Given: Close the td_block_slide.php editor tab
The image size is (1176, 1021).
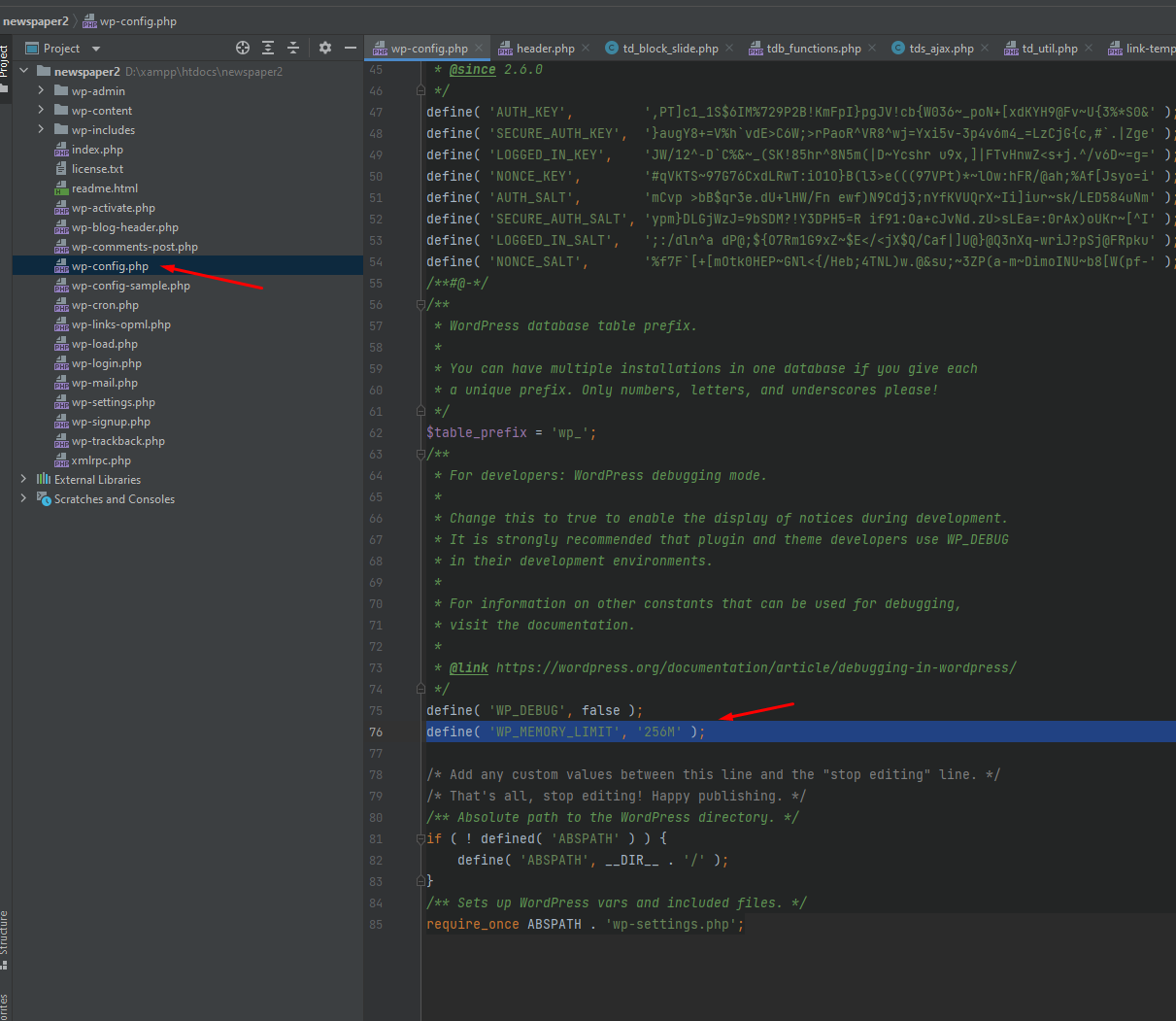Looking at the screenshot, I should (729, 48).
